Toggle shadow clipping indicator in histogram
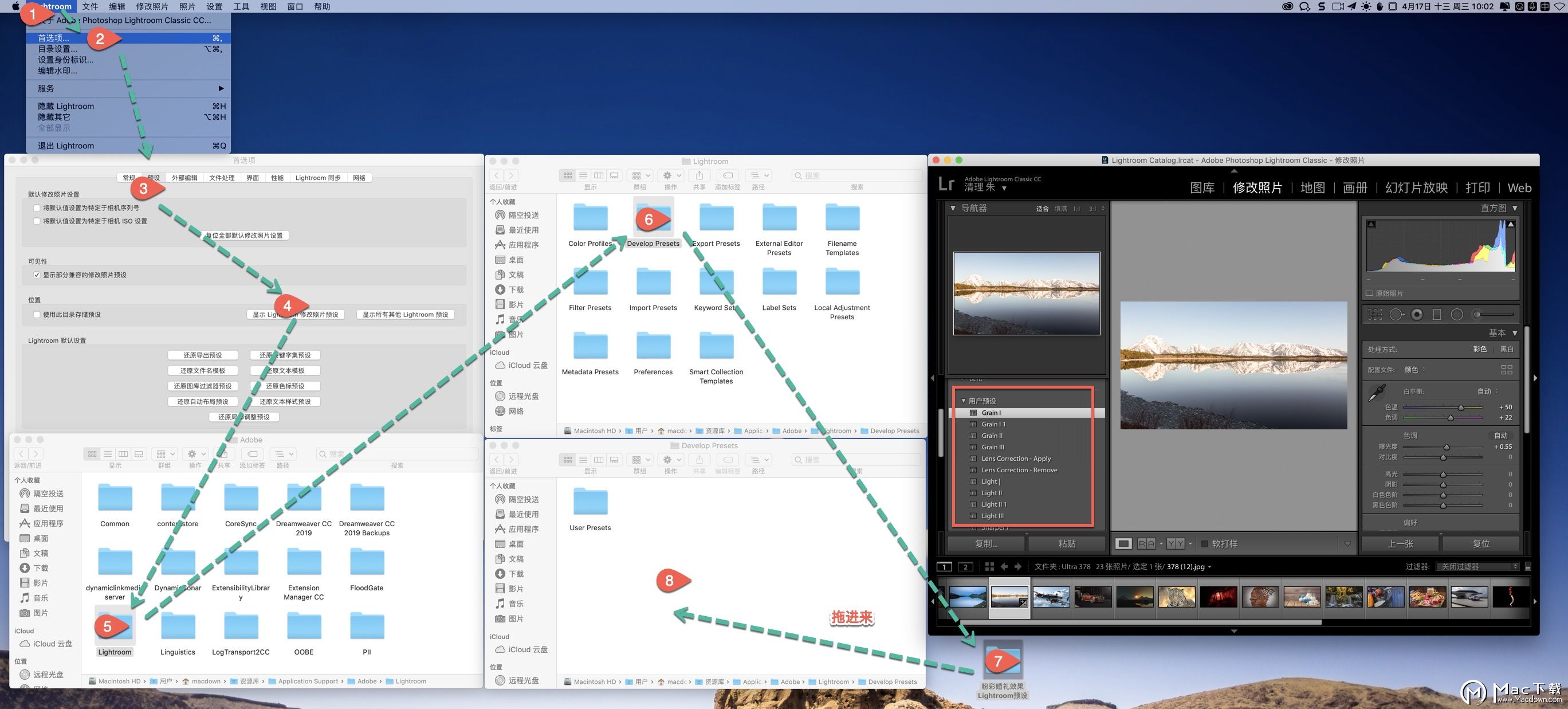 point(1371,224)
